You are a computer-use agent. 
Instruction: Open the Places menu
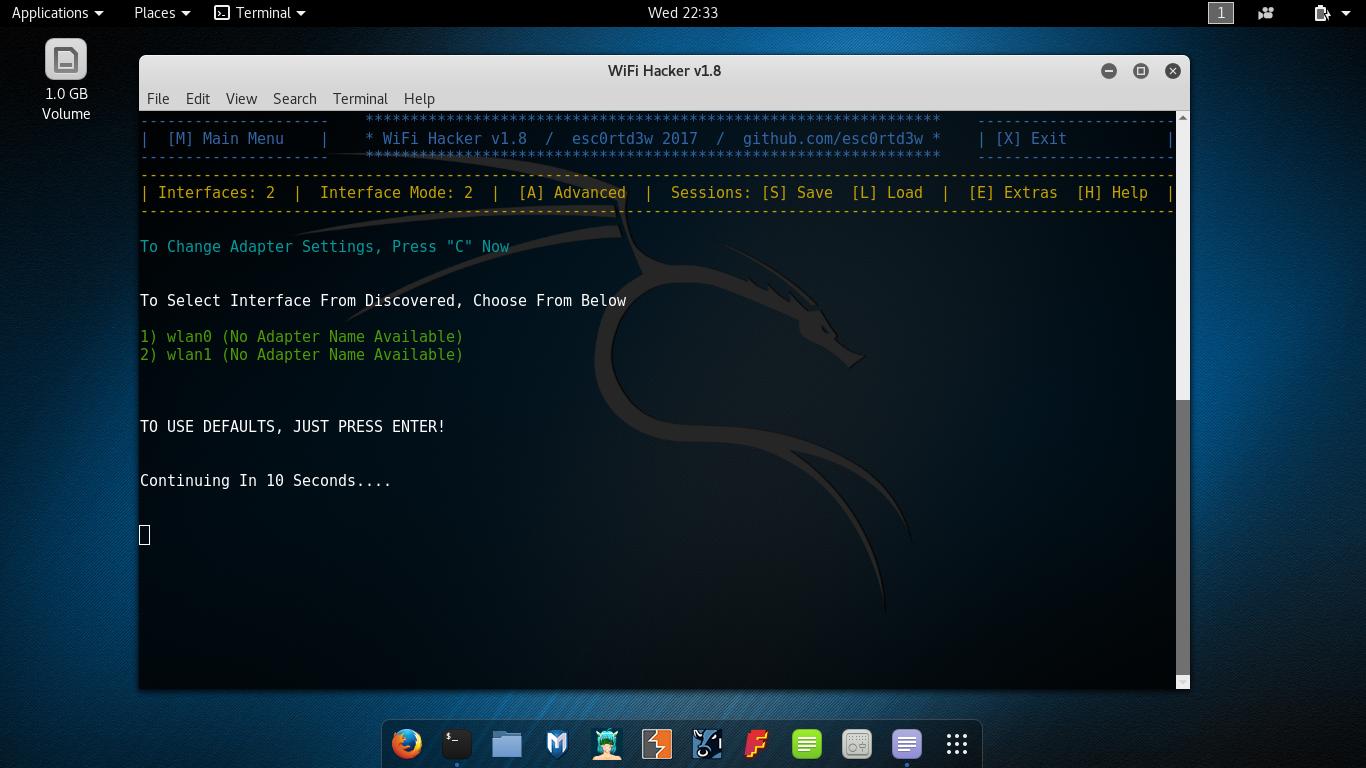(155, 13)
